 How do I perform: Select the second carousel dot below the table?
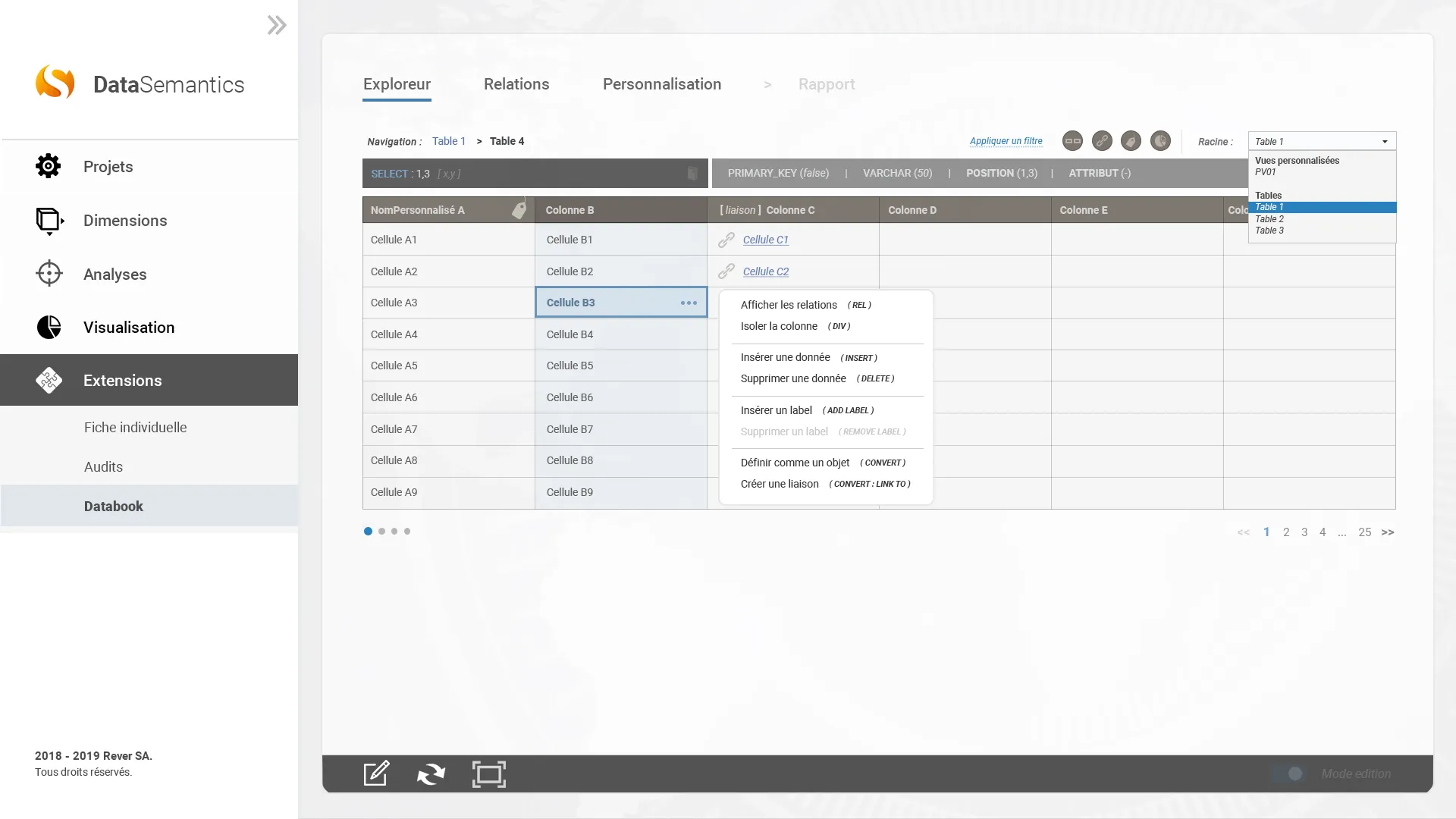pyautogui.click(x=381, y=532)
